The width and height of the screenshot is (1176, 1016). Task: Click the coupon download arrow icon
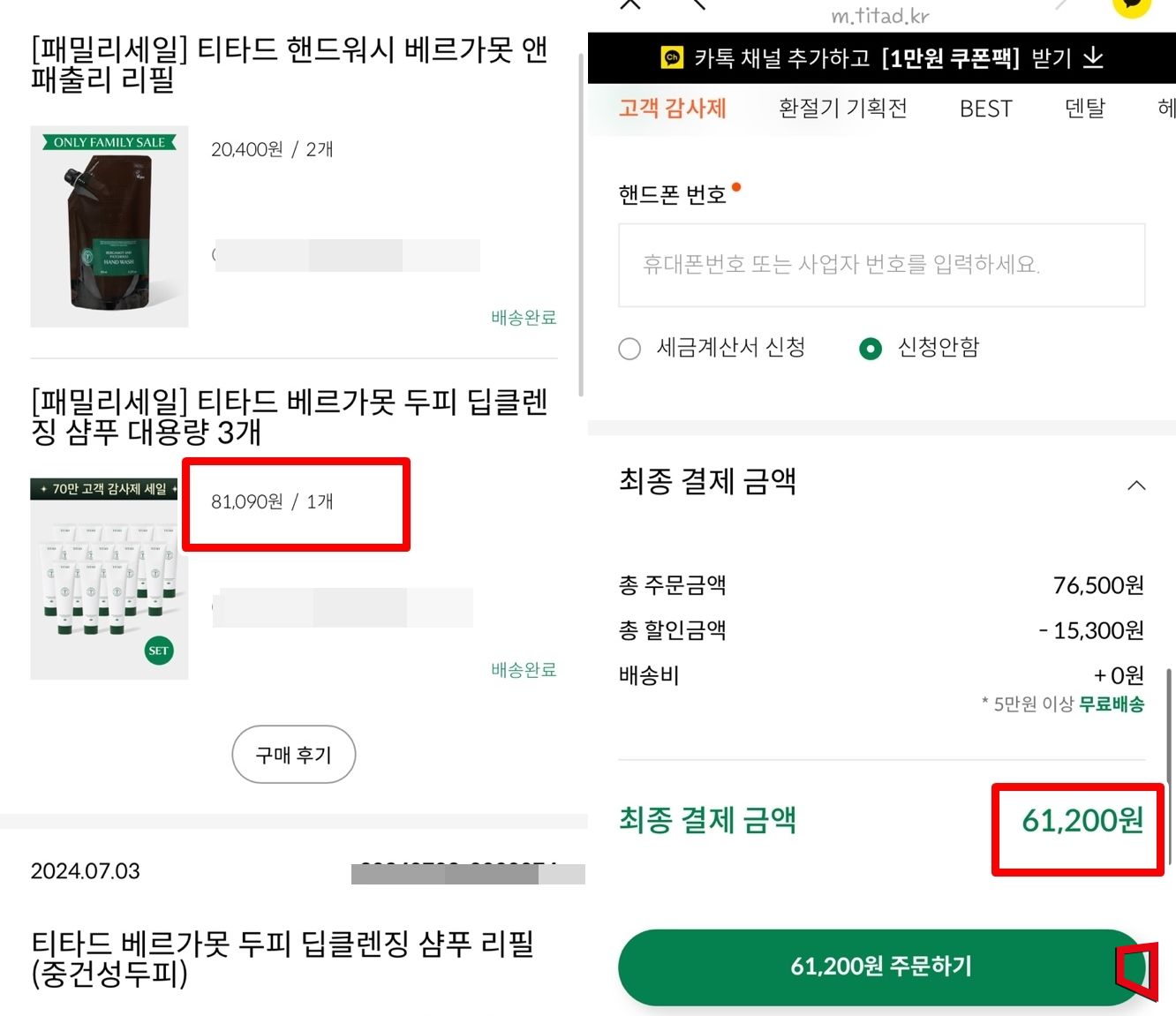coord(1095,58)
